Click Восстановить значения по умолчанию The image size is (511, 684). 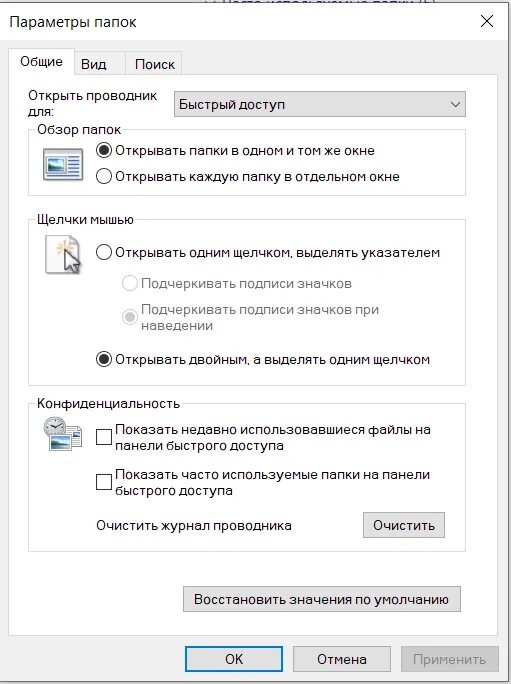click(x=322, y=599)
